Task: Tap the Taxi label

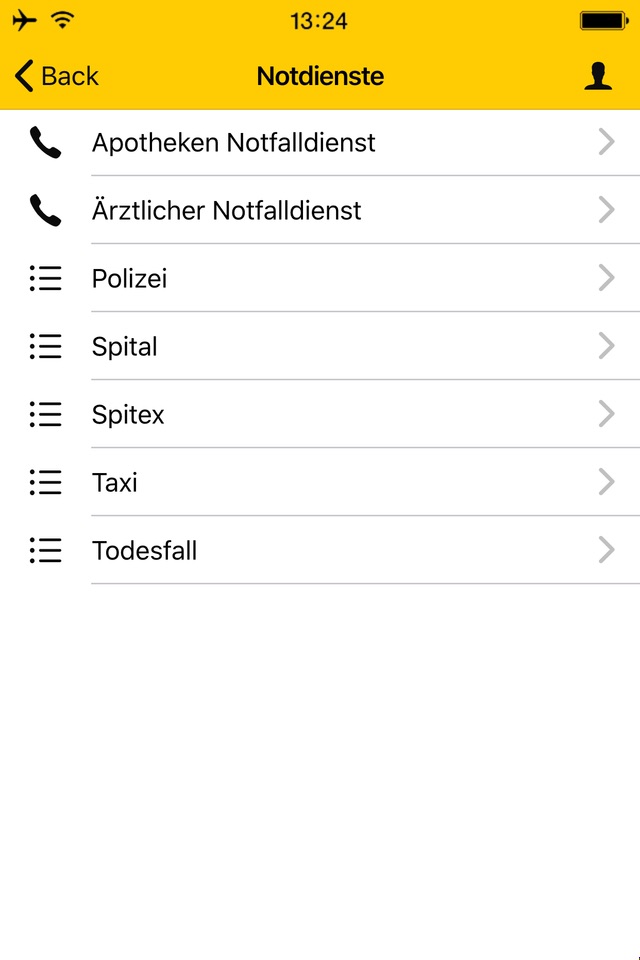Action: click(x=115, y=483)
